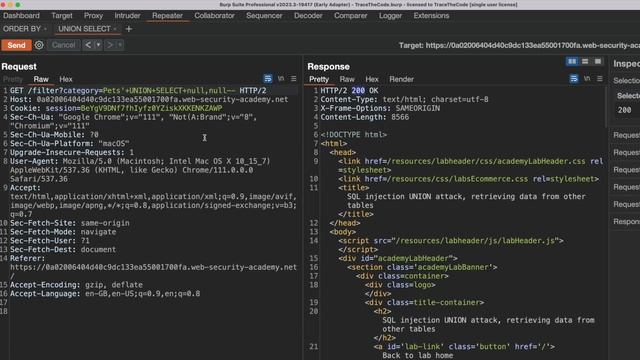
Task: Select top-bottom request/response layout
Action: [585, 61]
